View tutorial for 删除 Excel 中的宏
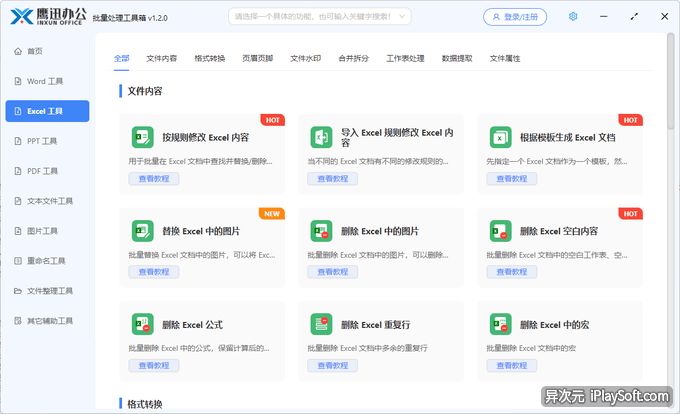 point(512,365)
